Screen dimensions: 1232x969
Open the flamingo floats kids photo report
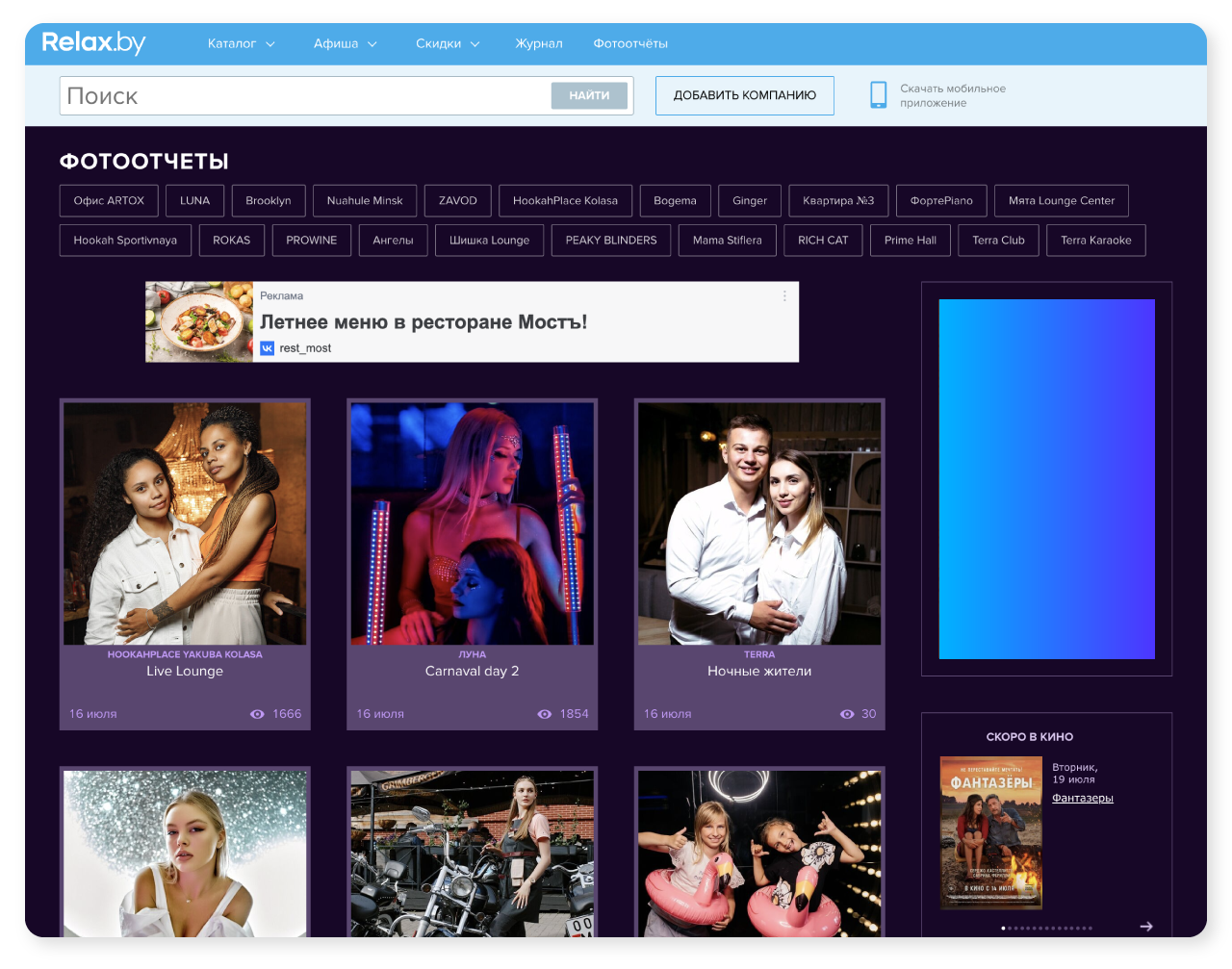759,854
